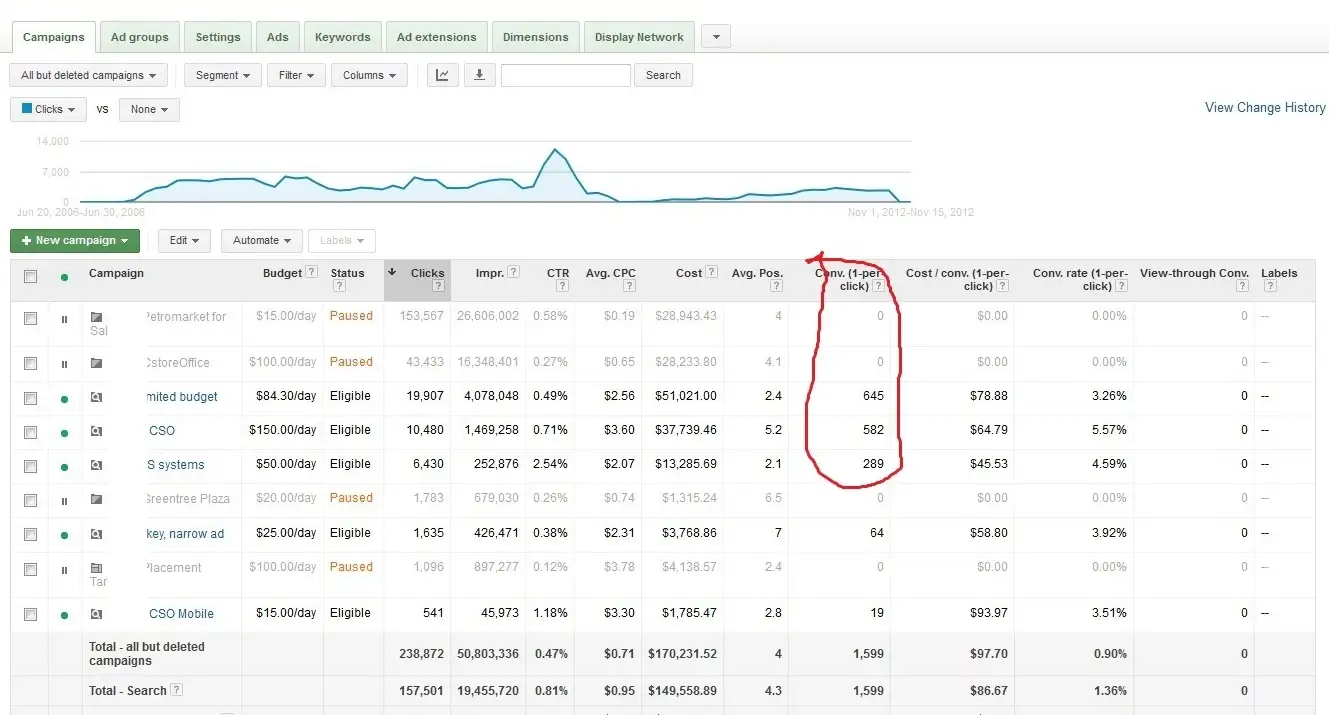Click the download report icon
Screen dimensions: 1329x715
(x=479, y=75)
